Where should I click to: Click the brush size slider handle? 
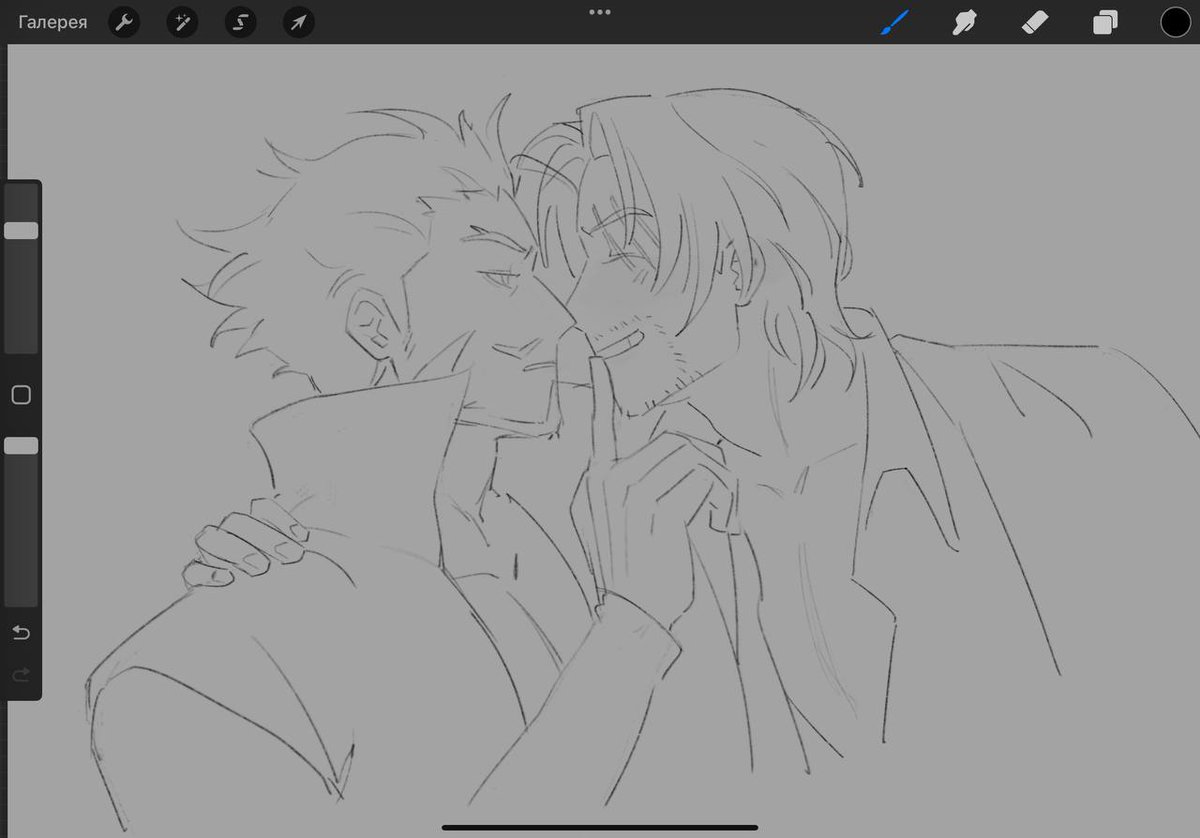[x=21, y=231]
